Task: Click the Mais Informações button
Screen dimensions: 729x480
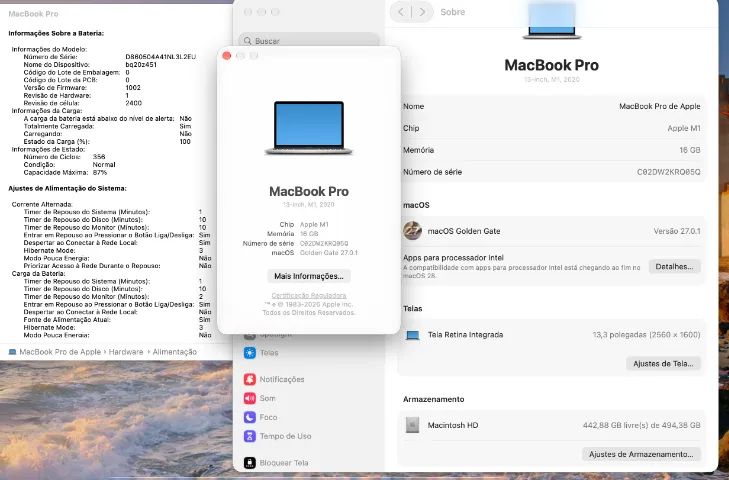Action: click(309, 276)
